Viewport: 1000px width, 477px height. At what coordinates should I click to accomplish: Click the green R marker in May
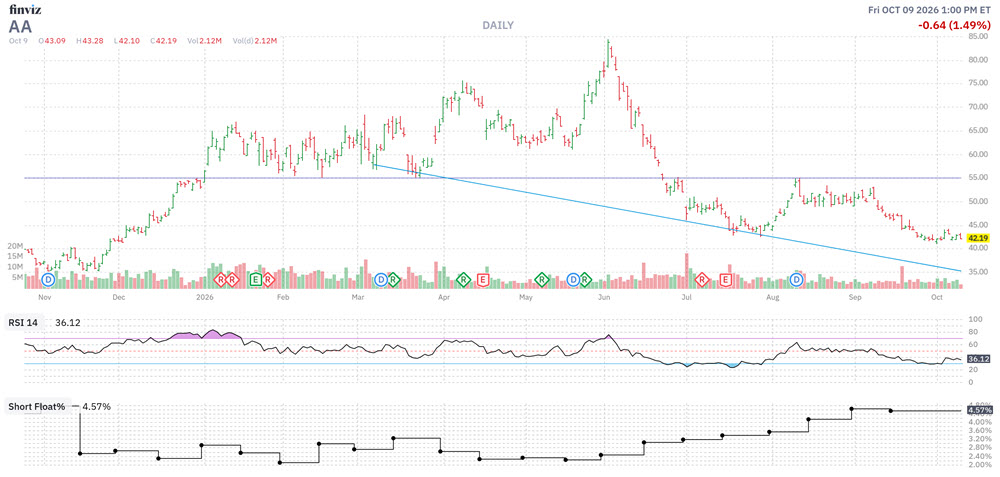(542, 279)
